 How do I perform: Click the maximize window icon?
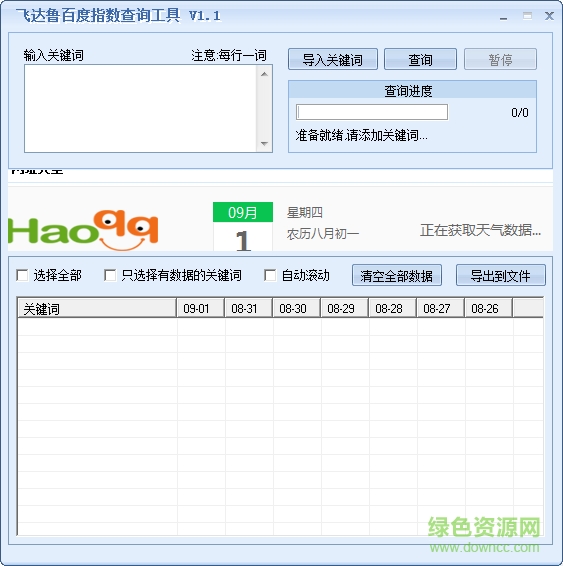click(527, 16)
